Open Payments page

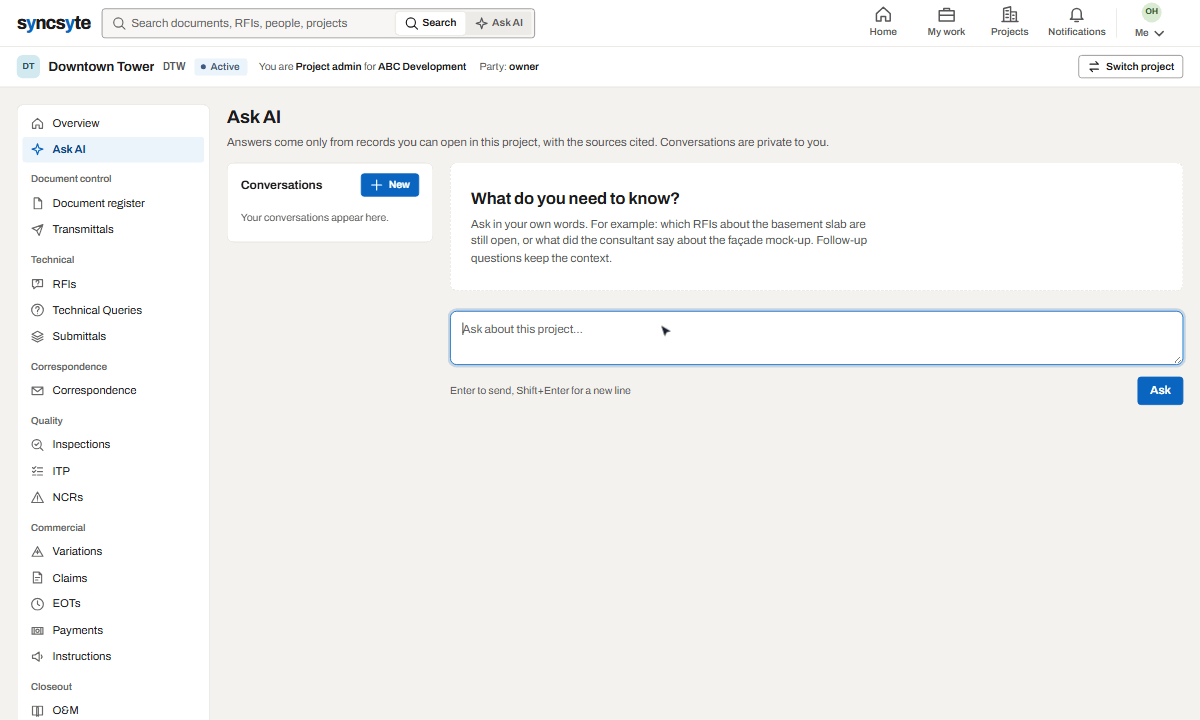coord(113,630)
